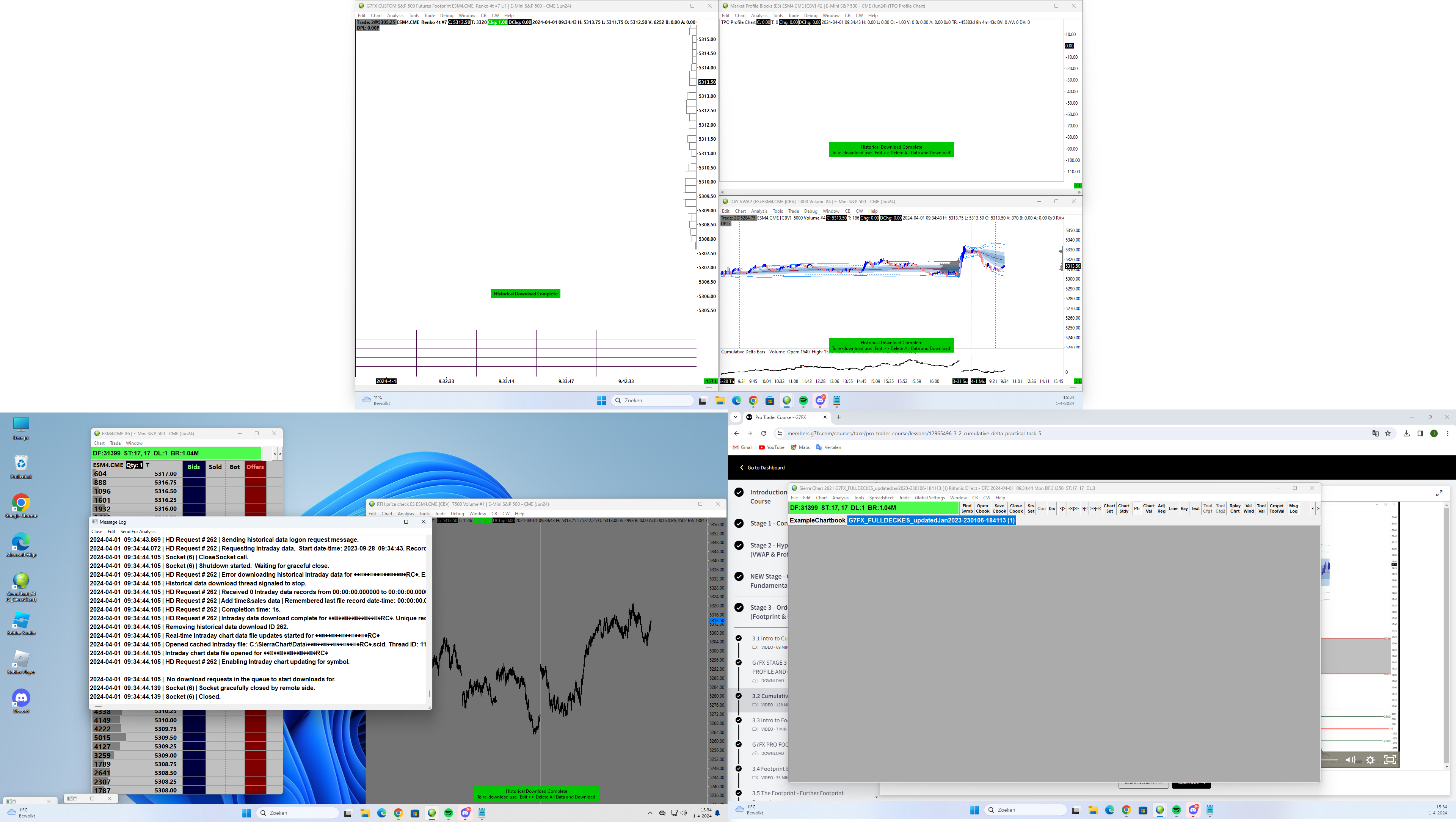Toggle the Ptr pointer tool
Image resolution: width=1456 pixels, height=822 pixels.
[x=1137, y=508]
